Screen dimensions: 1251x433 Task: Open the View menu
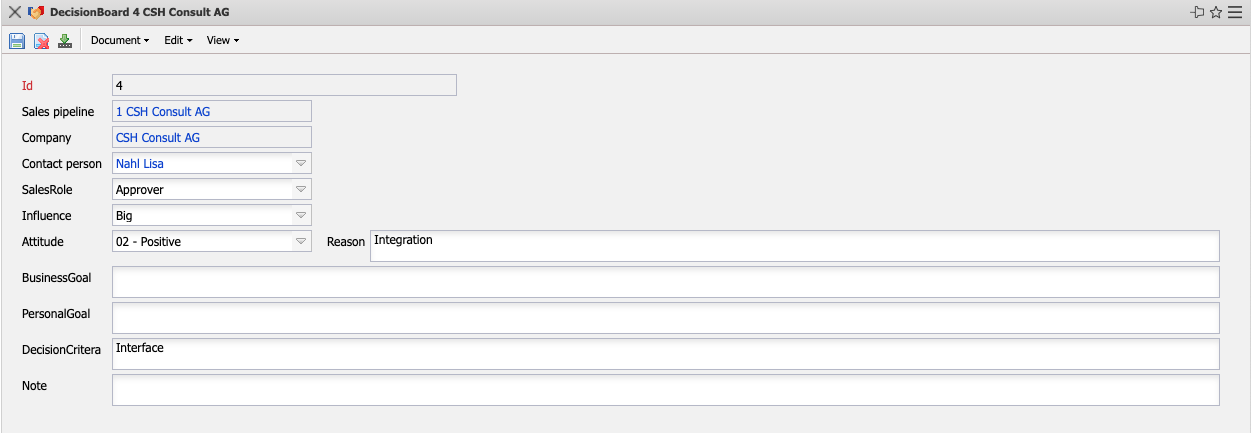pos(222,41)
